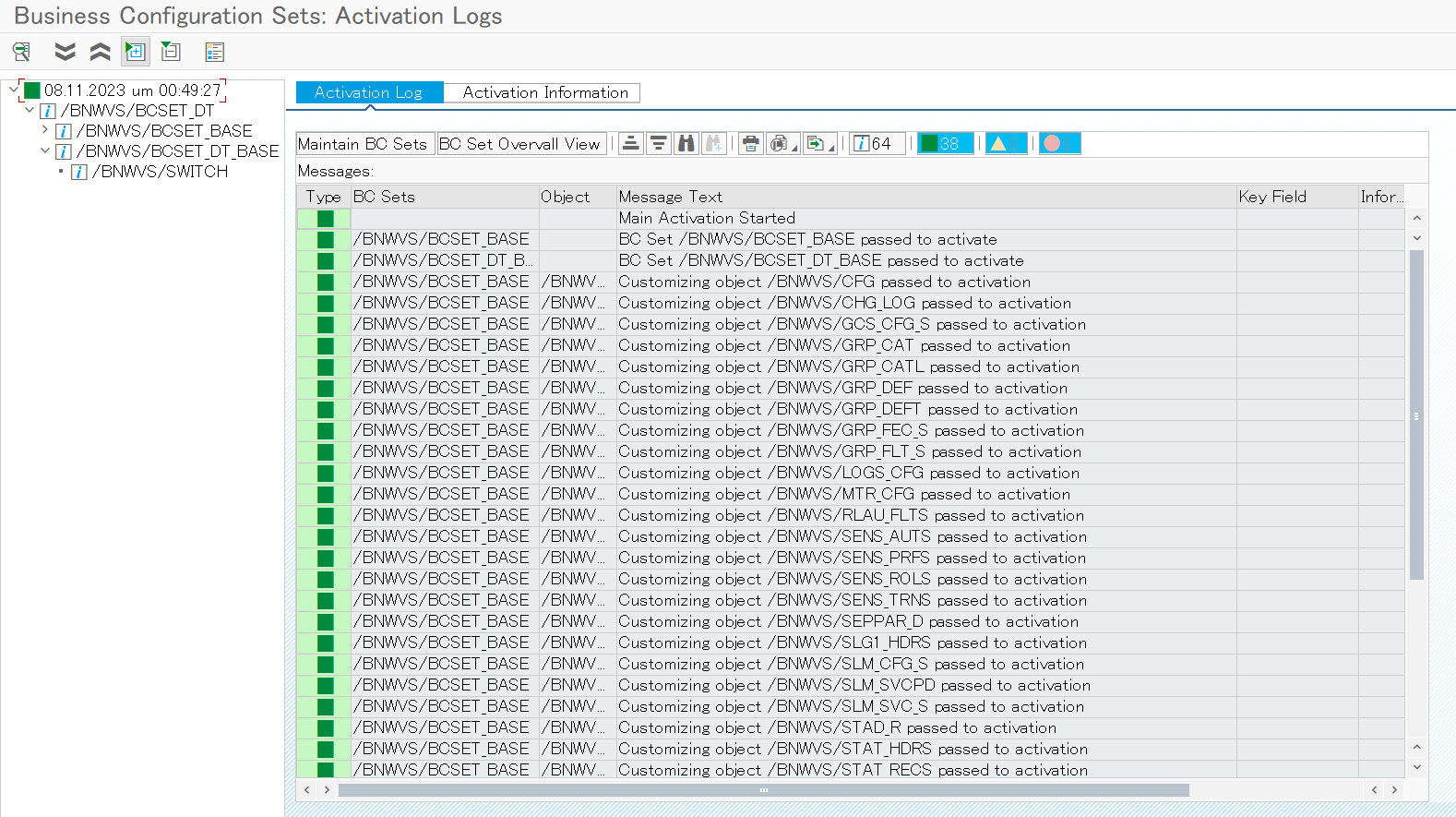This screenshot has width=1456, height=817.
Task: Select the Activation Log tab
Action: pyautogui.click(x=368, y=92)
